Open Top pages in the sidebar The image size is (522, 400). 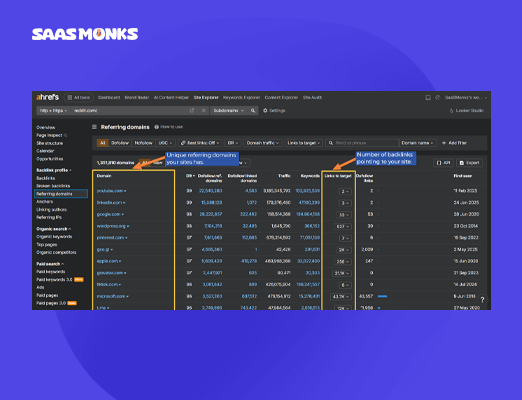coord(46,244)
